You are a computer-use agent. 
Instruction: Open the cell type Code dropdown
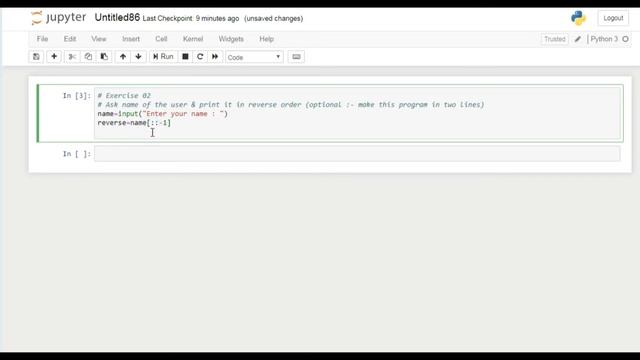tap(254, 57)
